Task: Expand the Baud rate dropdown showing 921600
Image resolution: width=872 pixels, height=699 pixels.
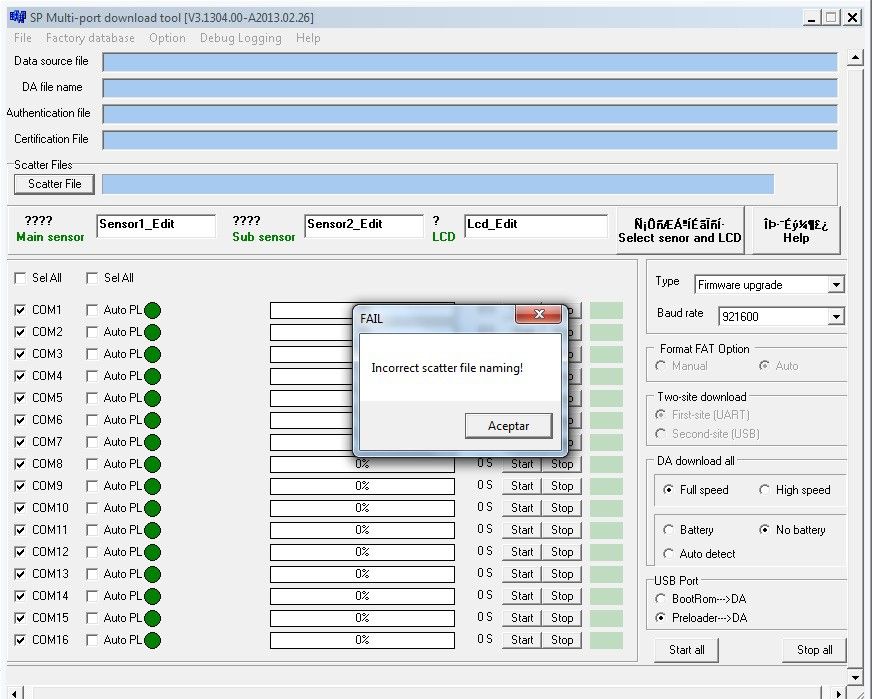Action: tap(836, 316)
